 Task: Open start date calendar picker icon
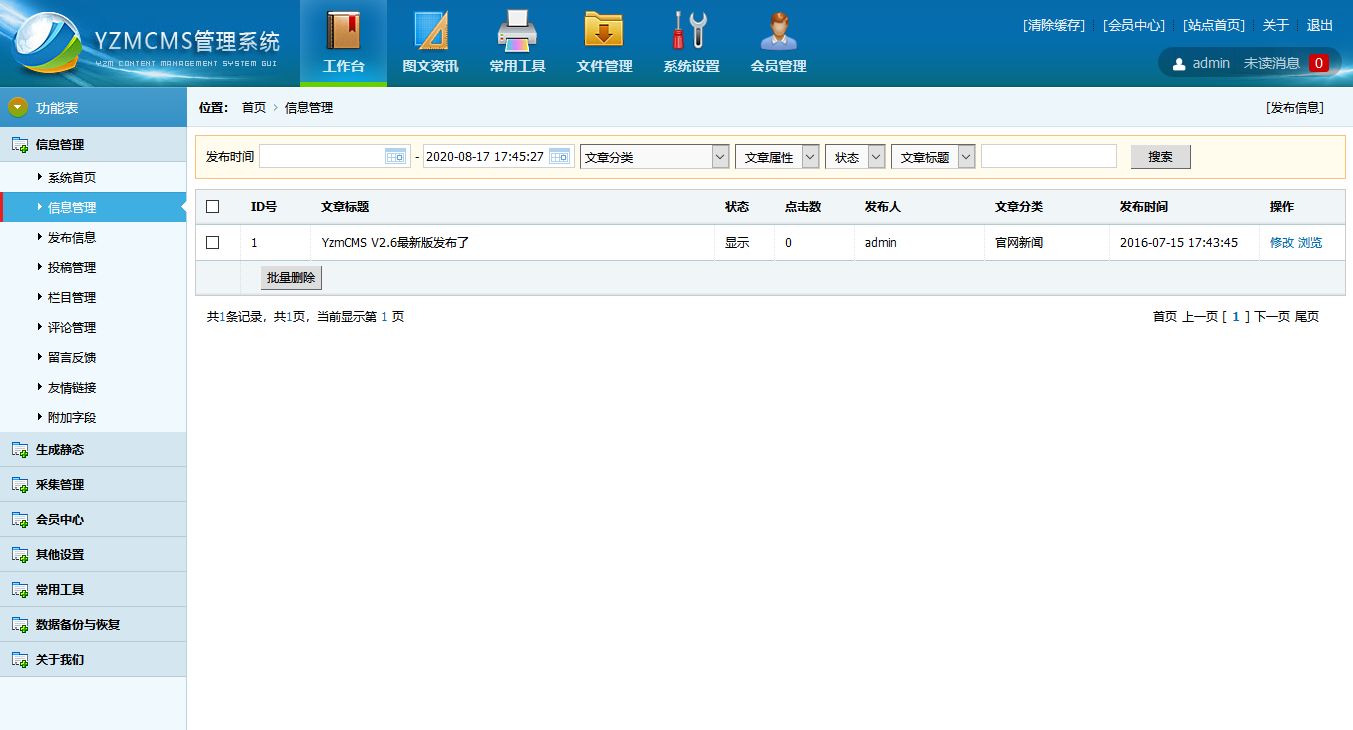coord(395,157)
